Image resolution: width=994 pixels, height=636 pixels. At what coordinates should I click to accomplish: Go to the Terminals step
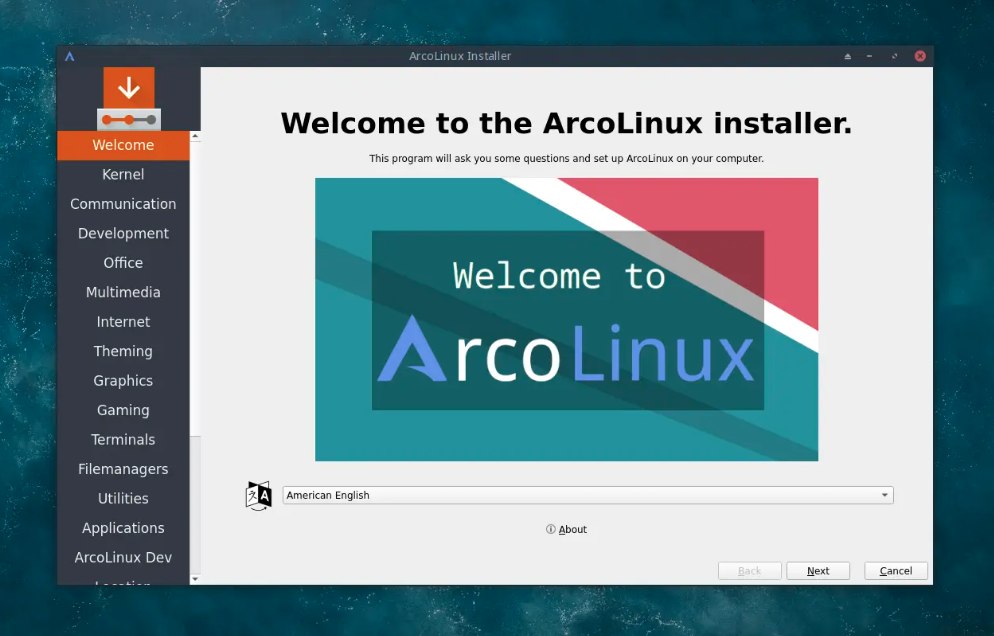(x=123, y=440)
